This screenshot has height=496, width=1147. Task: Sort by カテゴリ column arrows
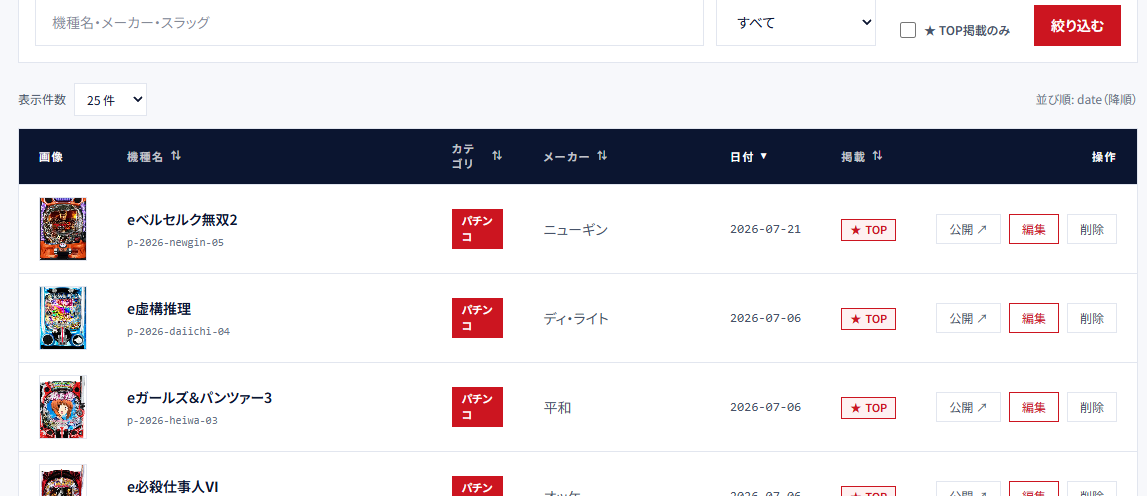pos(497,156)
